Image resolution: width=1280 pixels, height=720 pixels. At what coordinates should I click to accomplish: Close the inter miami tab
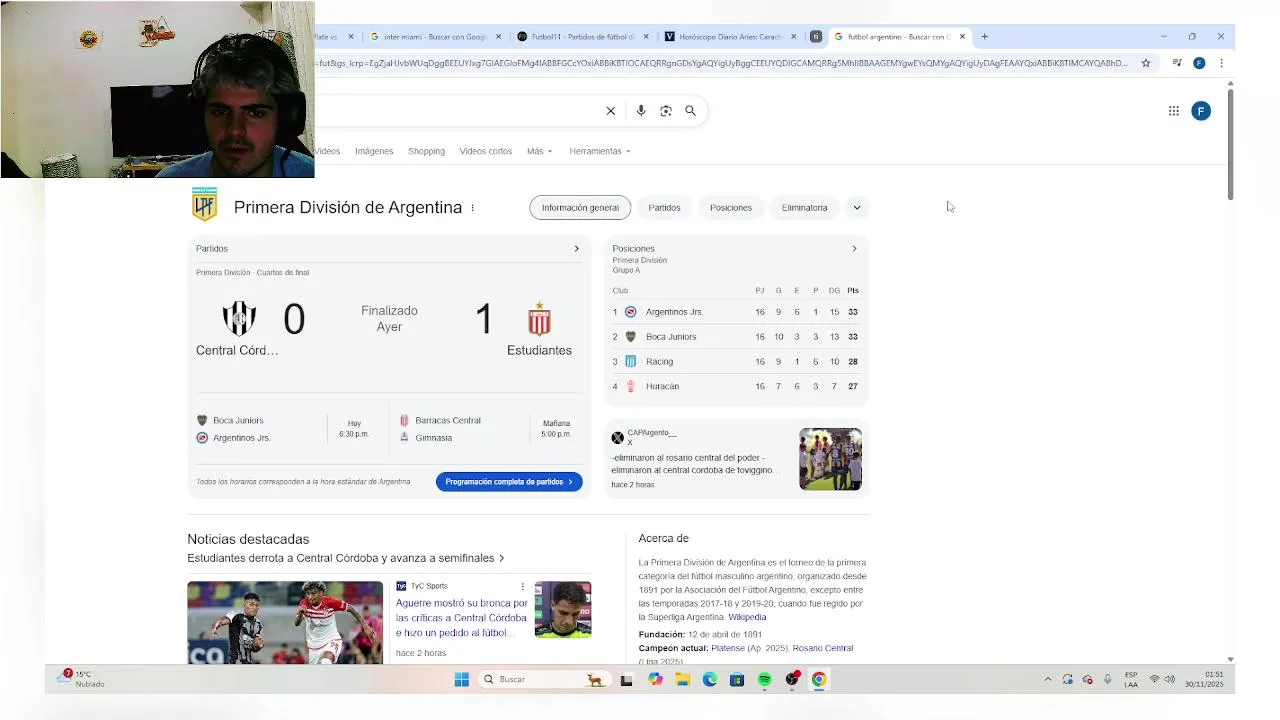point(498,37)
